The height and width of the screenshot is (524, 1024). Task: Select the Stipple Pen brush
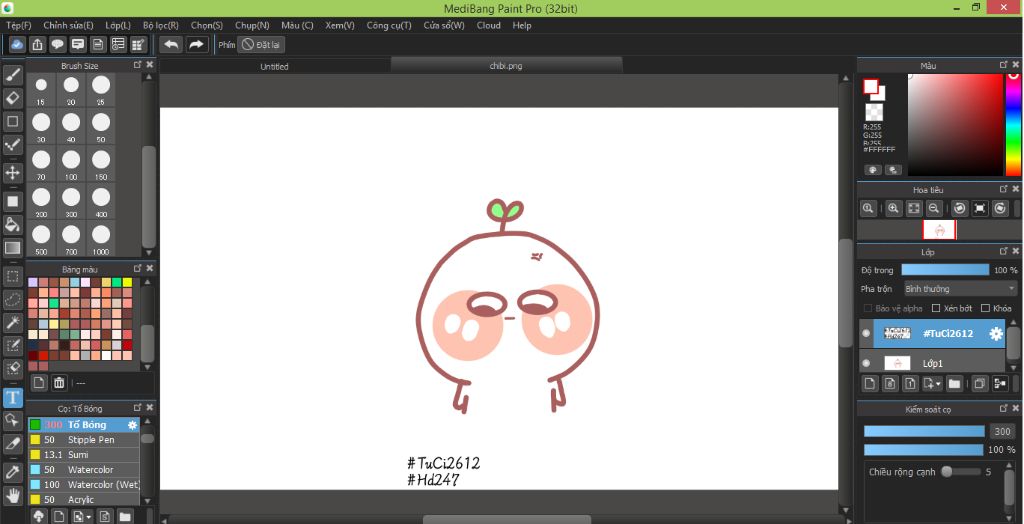[x=84, y=440]
